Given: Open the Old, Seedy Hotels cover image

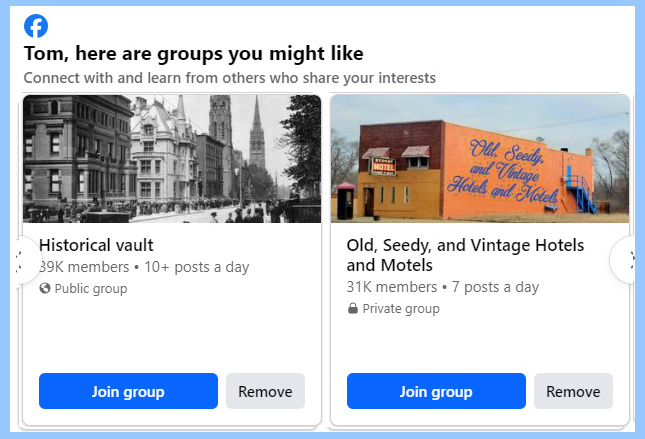Looking at the screenshot, I should point(479,159).
